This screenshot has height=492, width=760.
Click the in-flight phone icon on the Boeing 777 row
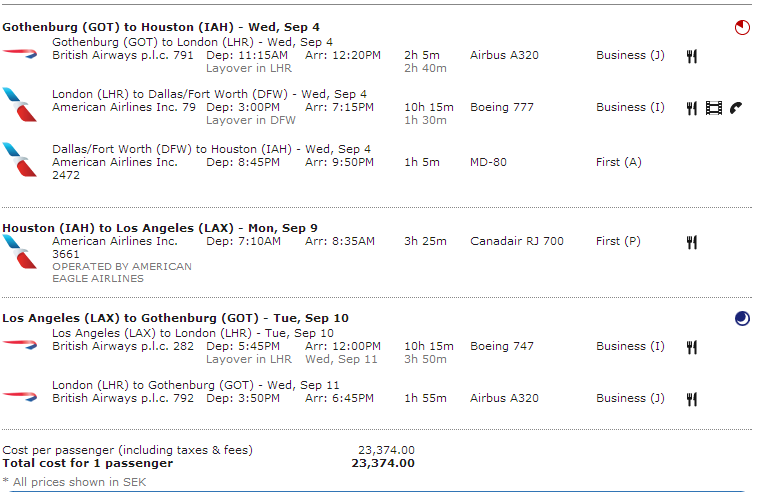735,108
